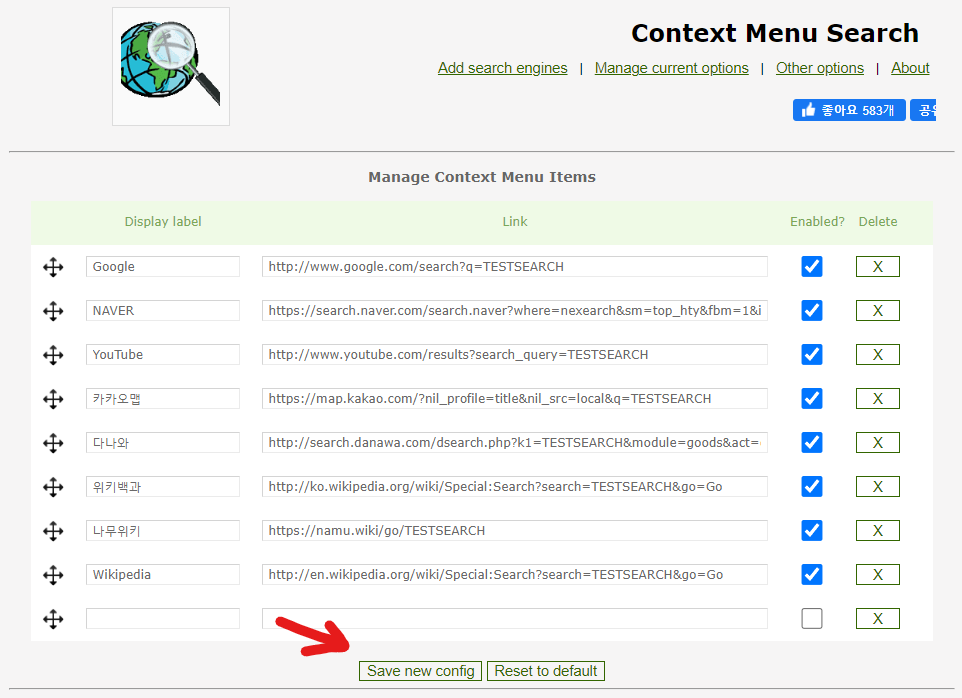Image resolution: width=962 pixels, height=698 pixels.
Task: Uncheck Enabled for 나무위키 row
Action: click(812, 531)
